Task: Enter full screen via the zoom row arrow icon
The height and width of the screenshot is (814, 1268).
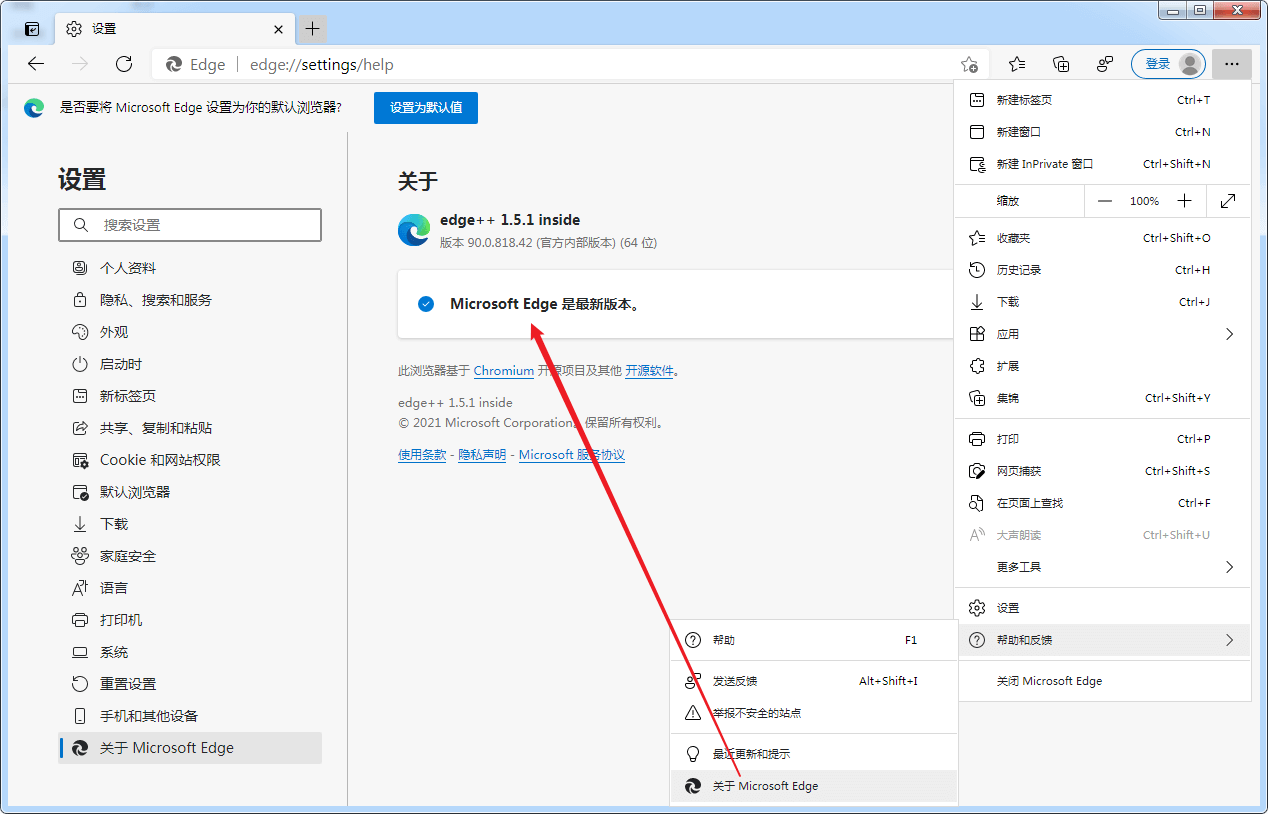Action: pos(1229,201)
